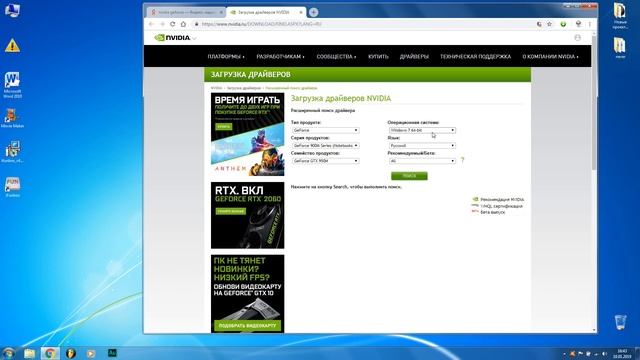Click the browser back arrow
The width and height of the screenshot is (640, 360).
(151, 24)
